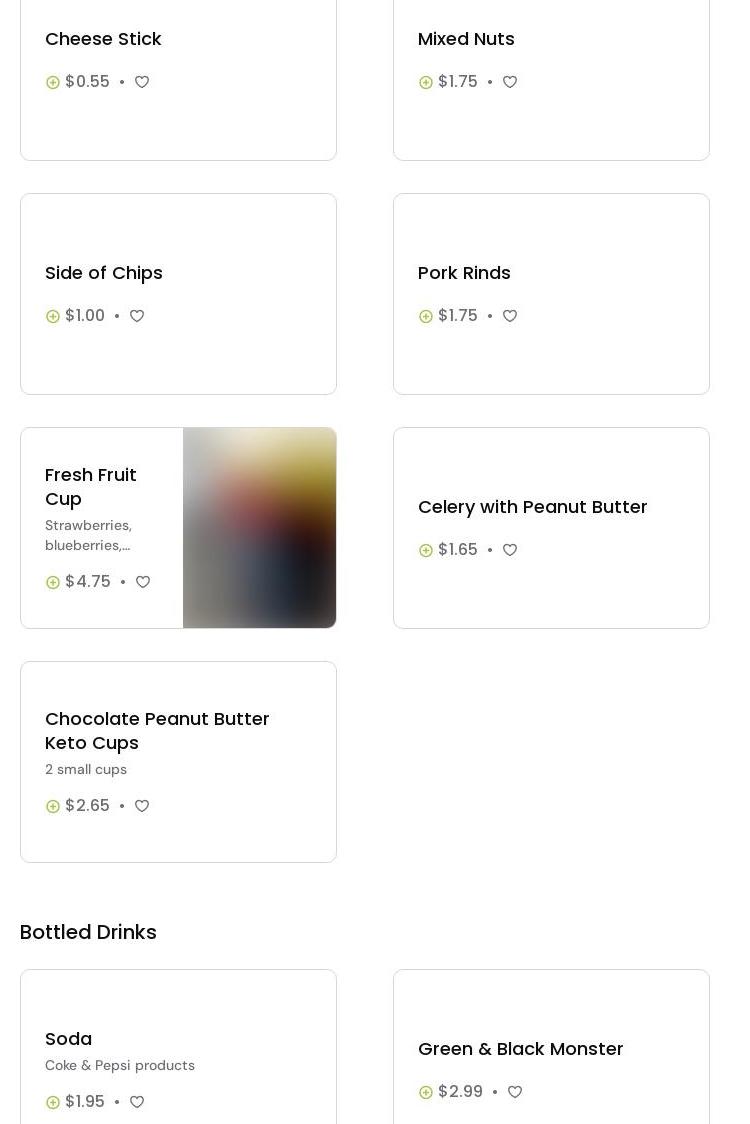Open Chocolate Peanut Butter Keto Cups item

(x=157, y=730)
